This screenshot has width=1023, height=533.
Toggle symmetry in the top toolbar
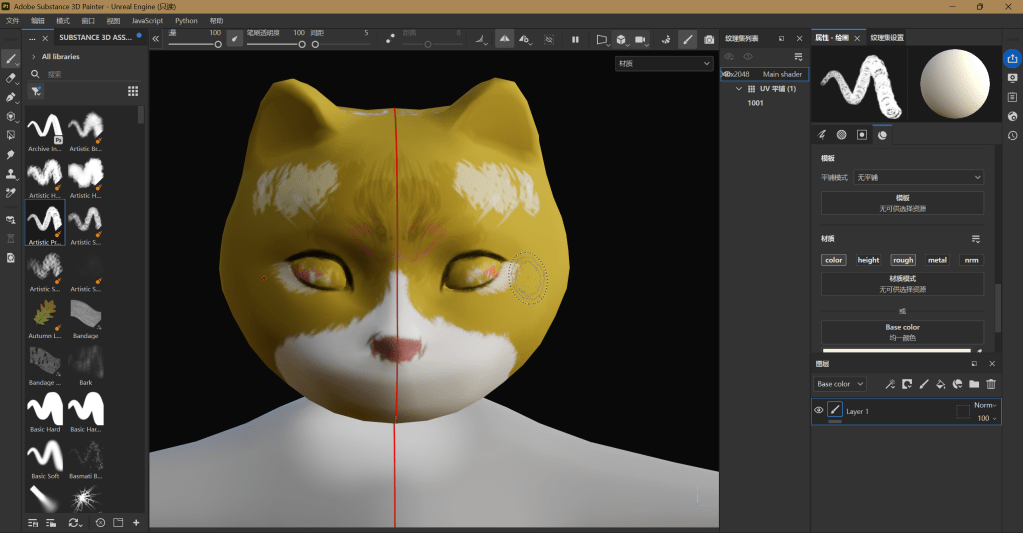(x=504, y=39)
